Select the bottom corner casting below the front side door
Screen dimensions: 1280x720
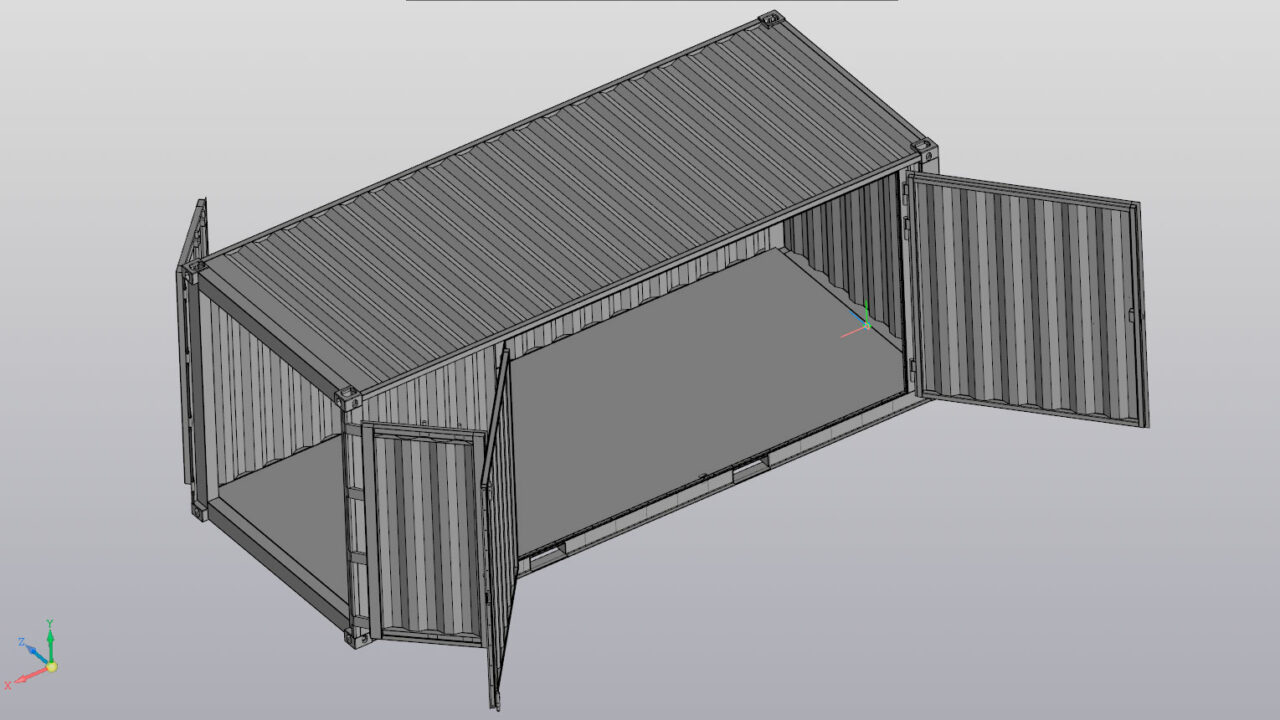pos(357,636)
